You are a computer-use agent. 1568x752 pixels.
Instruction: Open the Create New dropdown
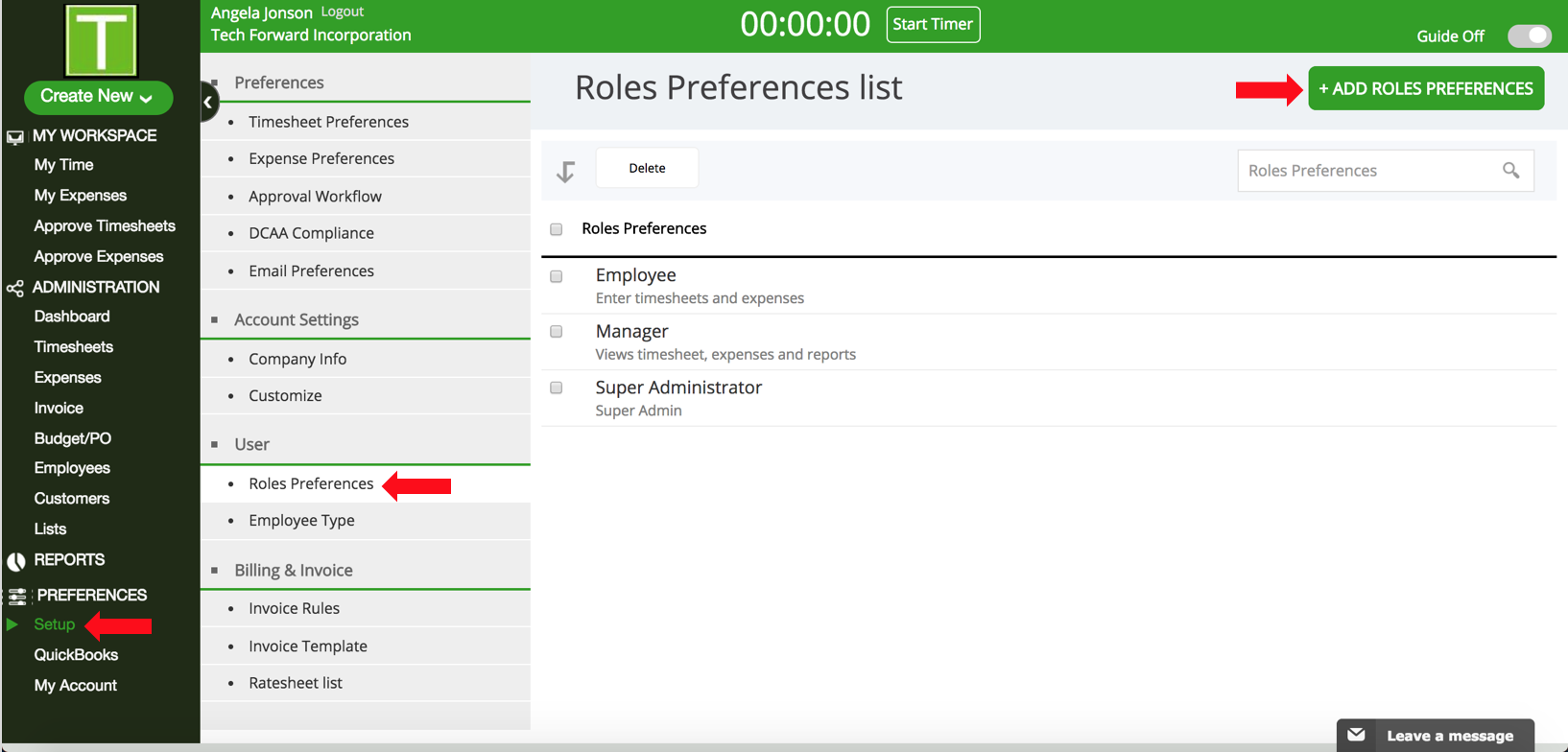pos(98,97)
